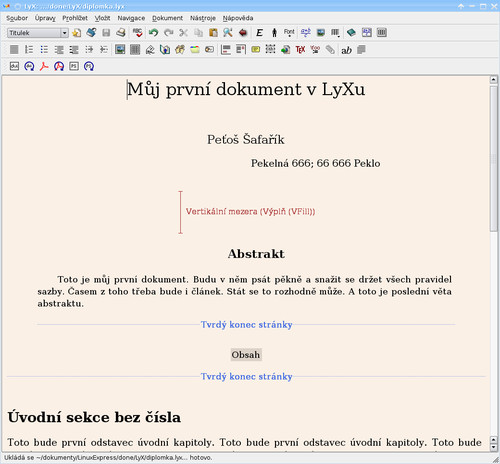
Task: Toggle emphasis with the E icon
Action: [x=259, y=33]
